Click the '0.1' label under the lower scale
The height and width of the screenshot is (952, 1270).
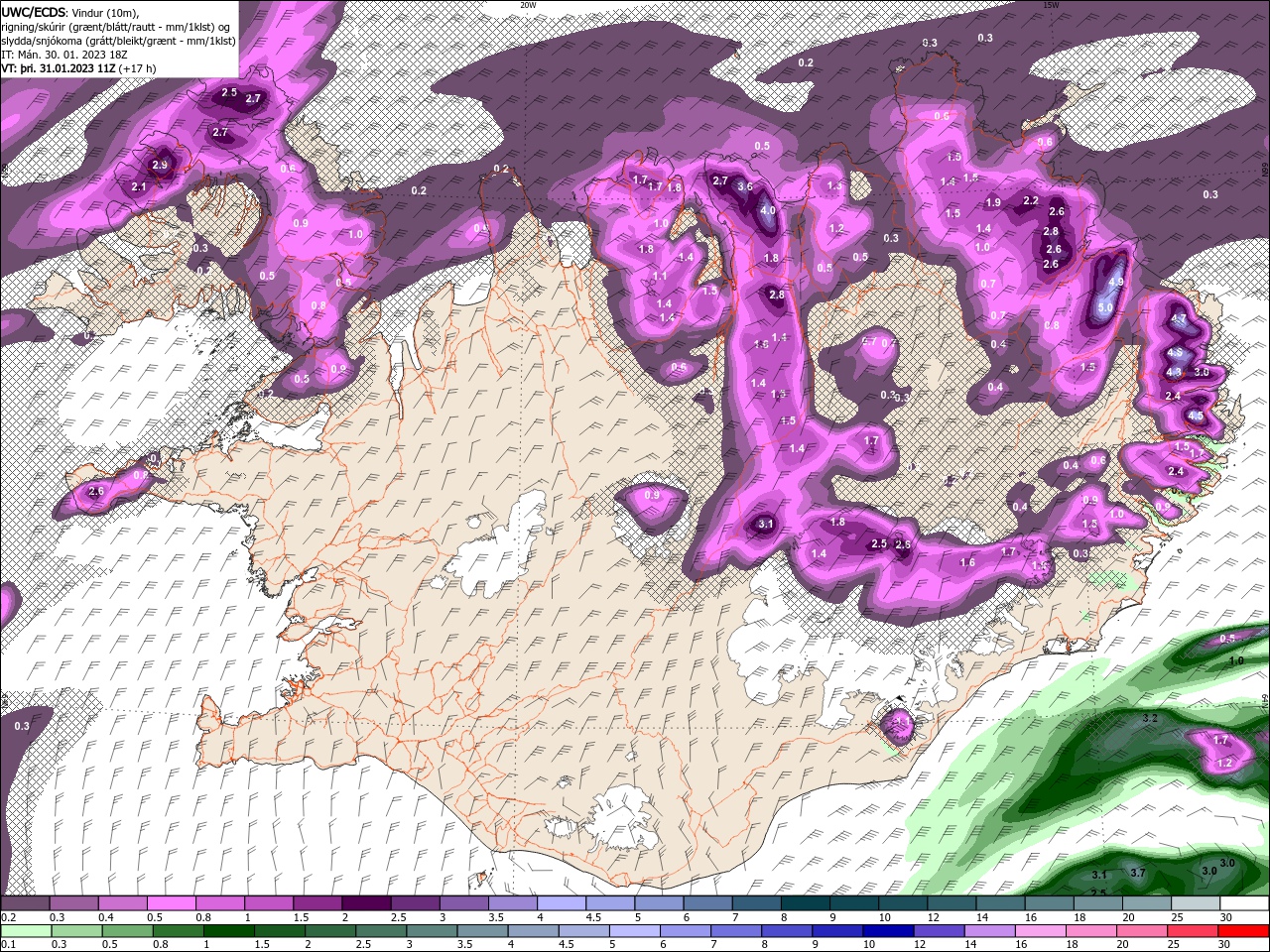[7, 944]
